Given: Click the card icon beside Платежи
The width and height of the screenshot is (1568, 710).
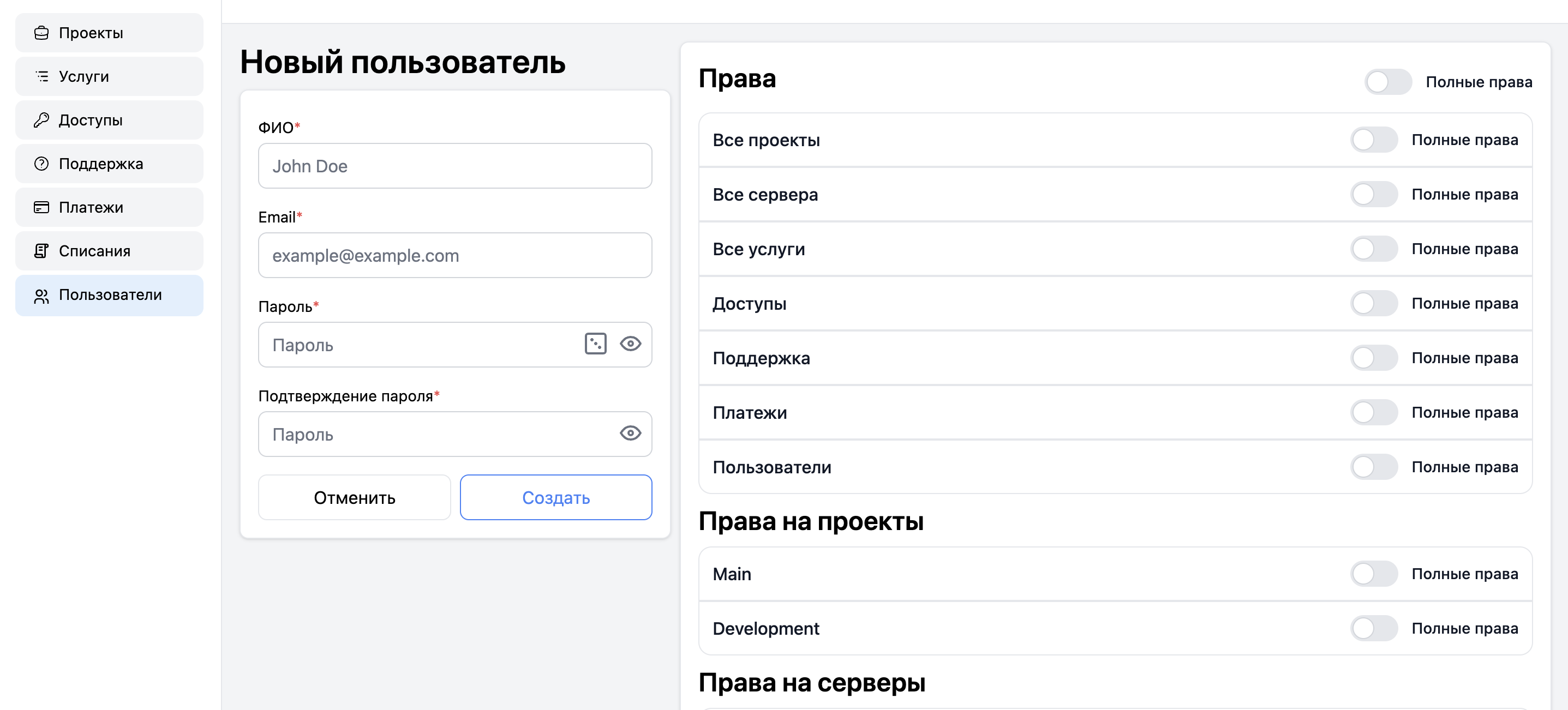Looking at the screenshot, I should (41, 207).
